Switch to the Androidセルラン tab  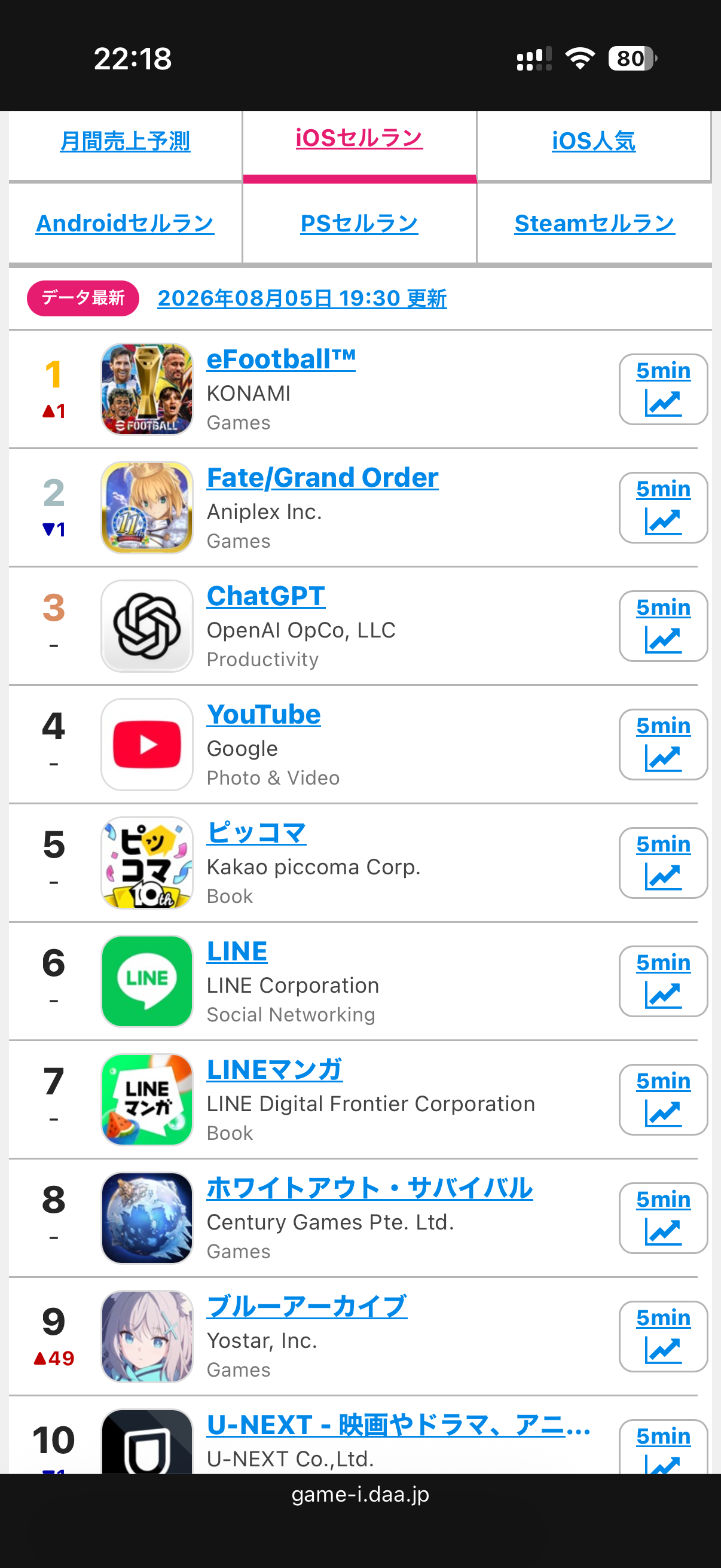125,224
